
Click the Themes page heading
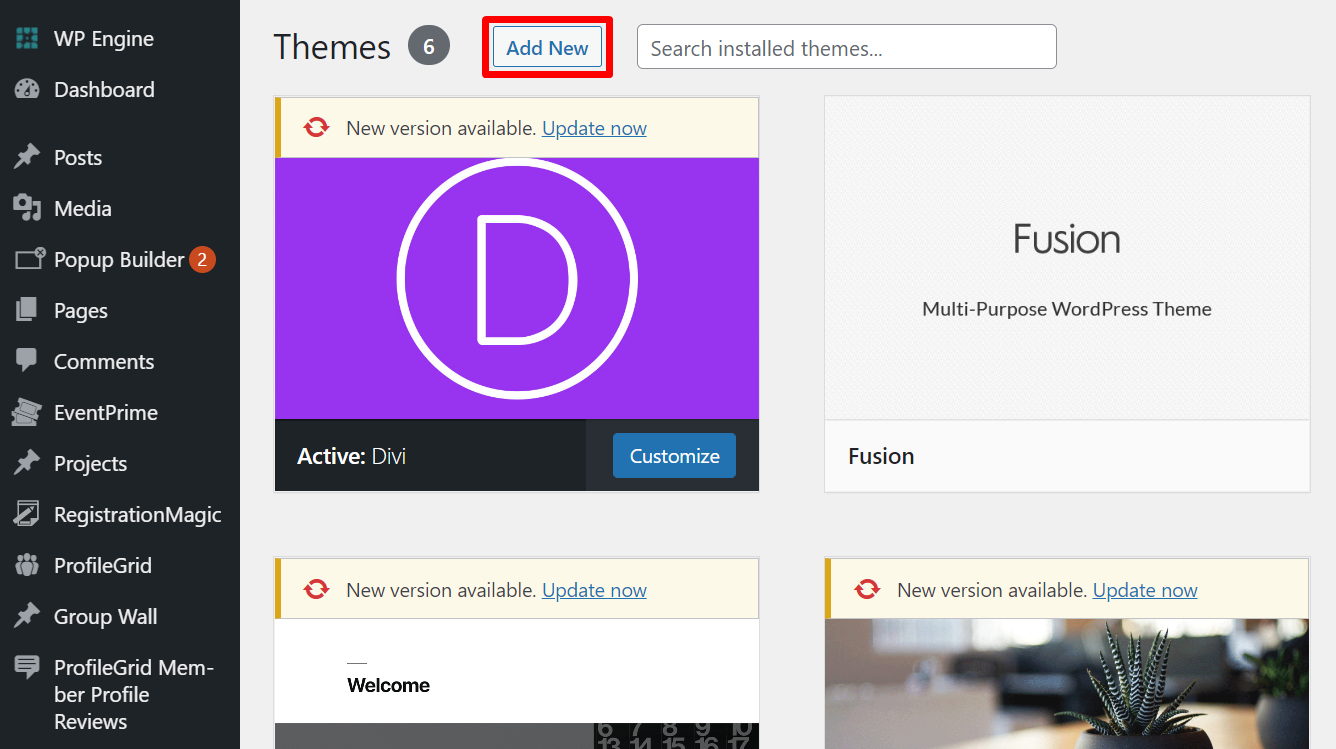[332, 47]
